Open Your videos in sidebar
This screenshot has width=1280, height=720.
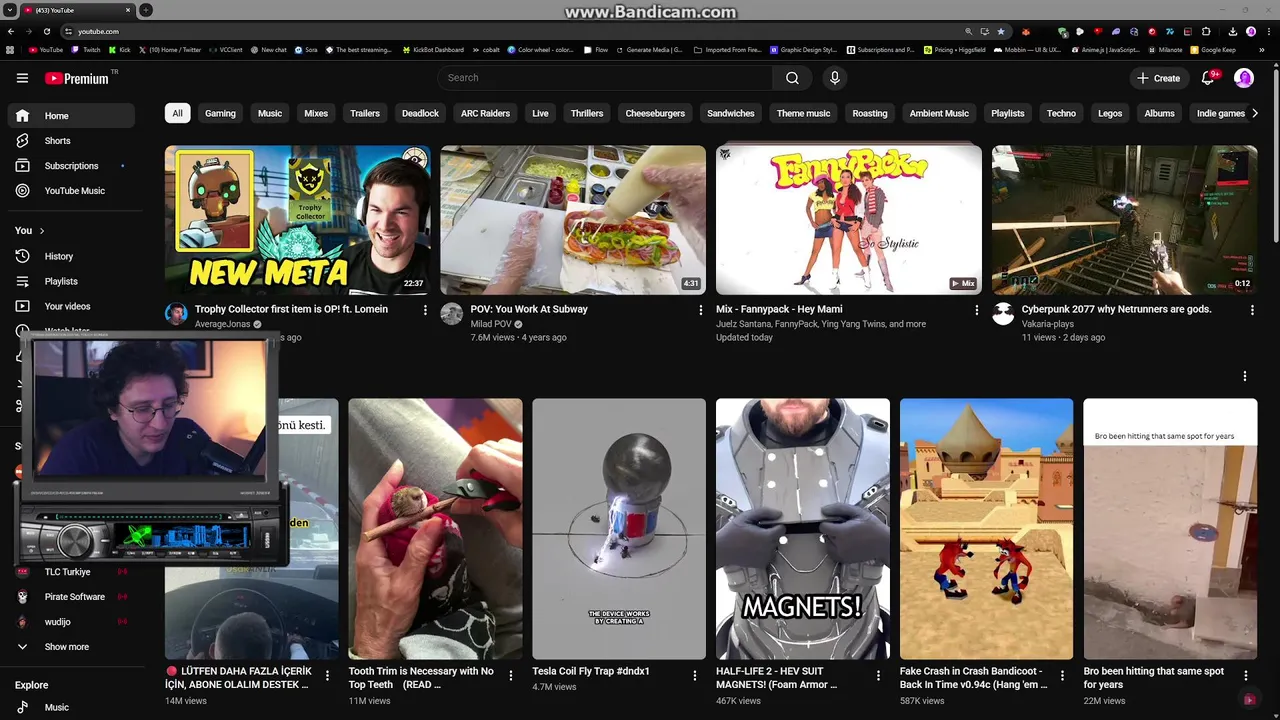[71, 307]
